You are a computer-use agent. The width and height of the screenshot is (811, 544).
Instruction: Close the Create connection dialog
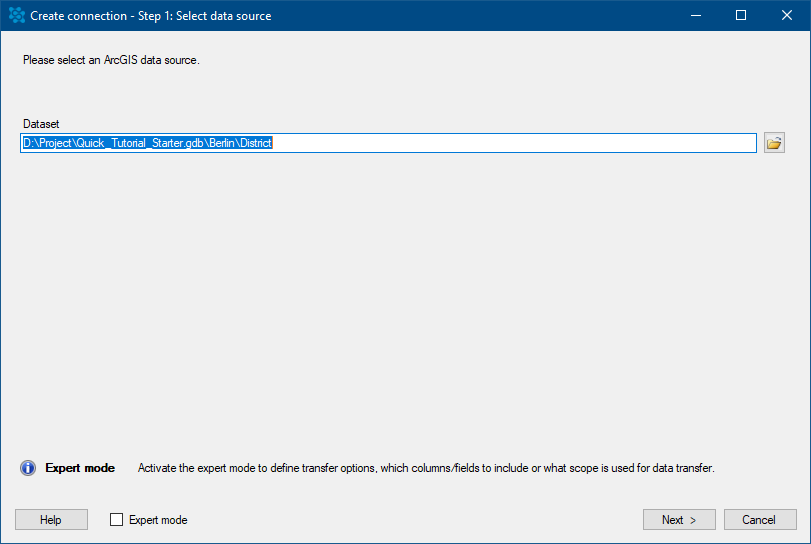787,16
